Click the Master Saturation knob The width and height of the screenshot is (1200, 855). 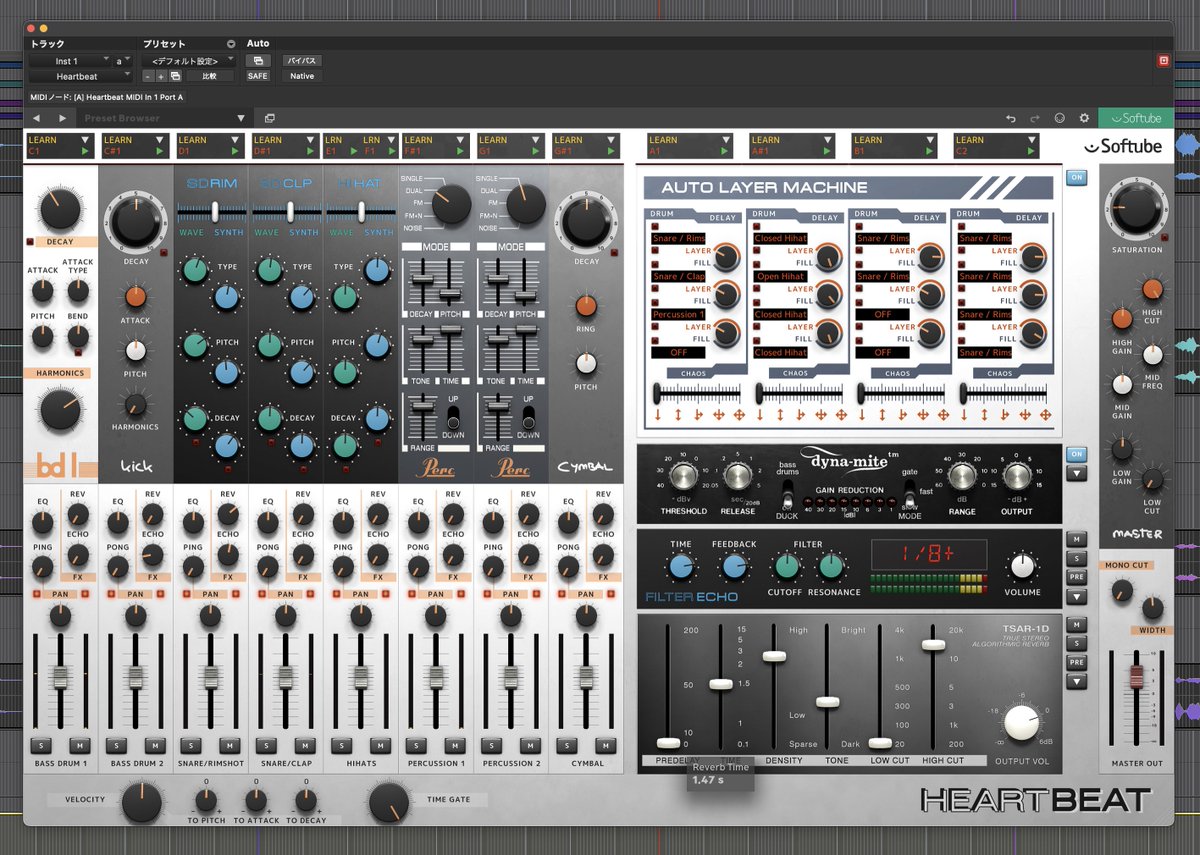click(x=1135, y=211)
